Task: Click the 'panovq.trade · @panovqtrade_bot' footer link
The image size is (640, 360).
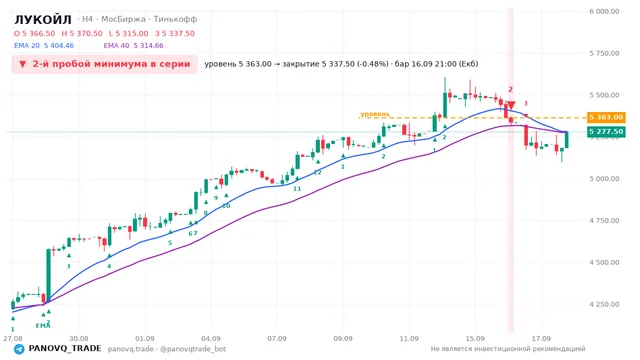Action: point(167,349)
